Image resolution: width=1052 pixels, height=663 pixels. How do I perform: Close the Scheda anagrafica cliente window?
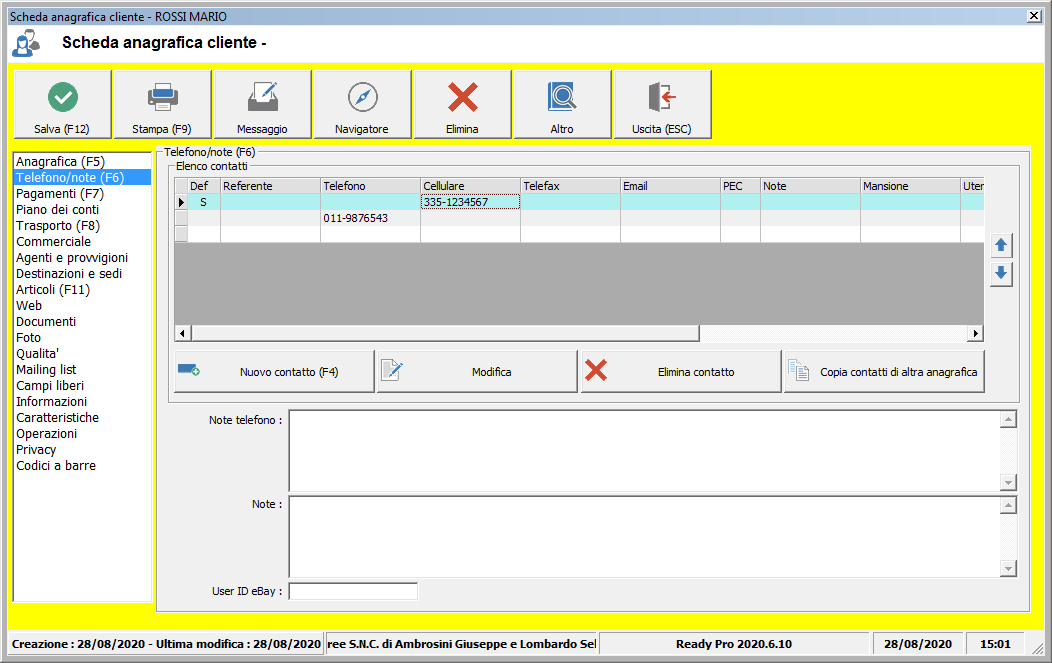1034,16
